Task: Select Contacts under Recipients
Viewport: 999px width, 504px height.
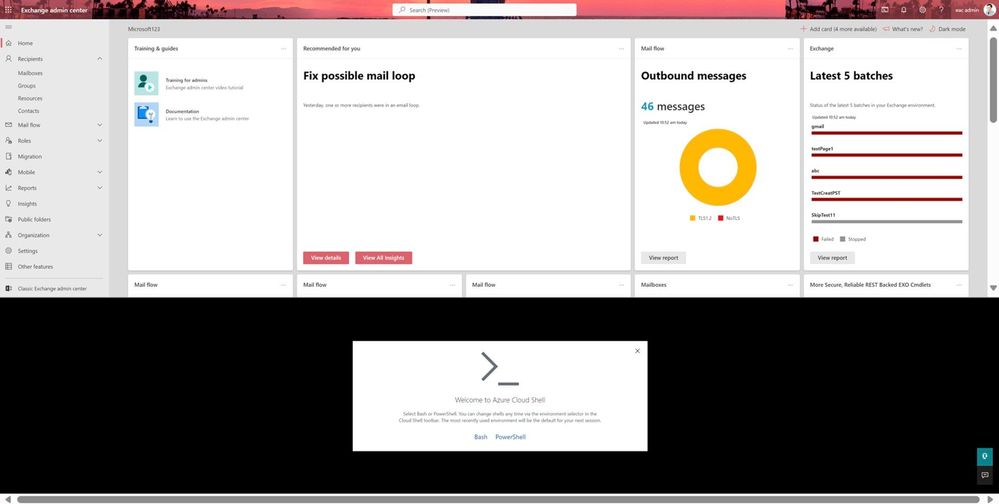Action: coord(28,111)
